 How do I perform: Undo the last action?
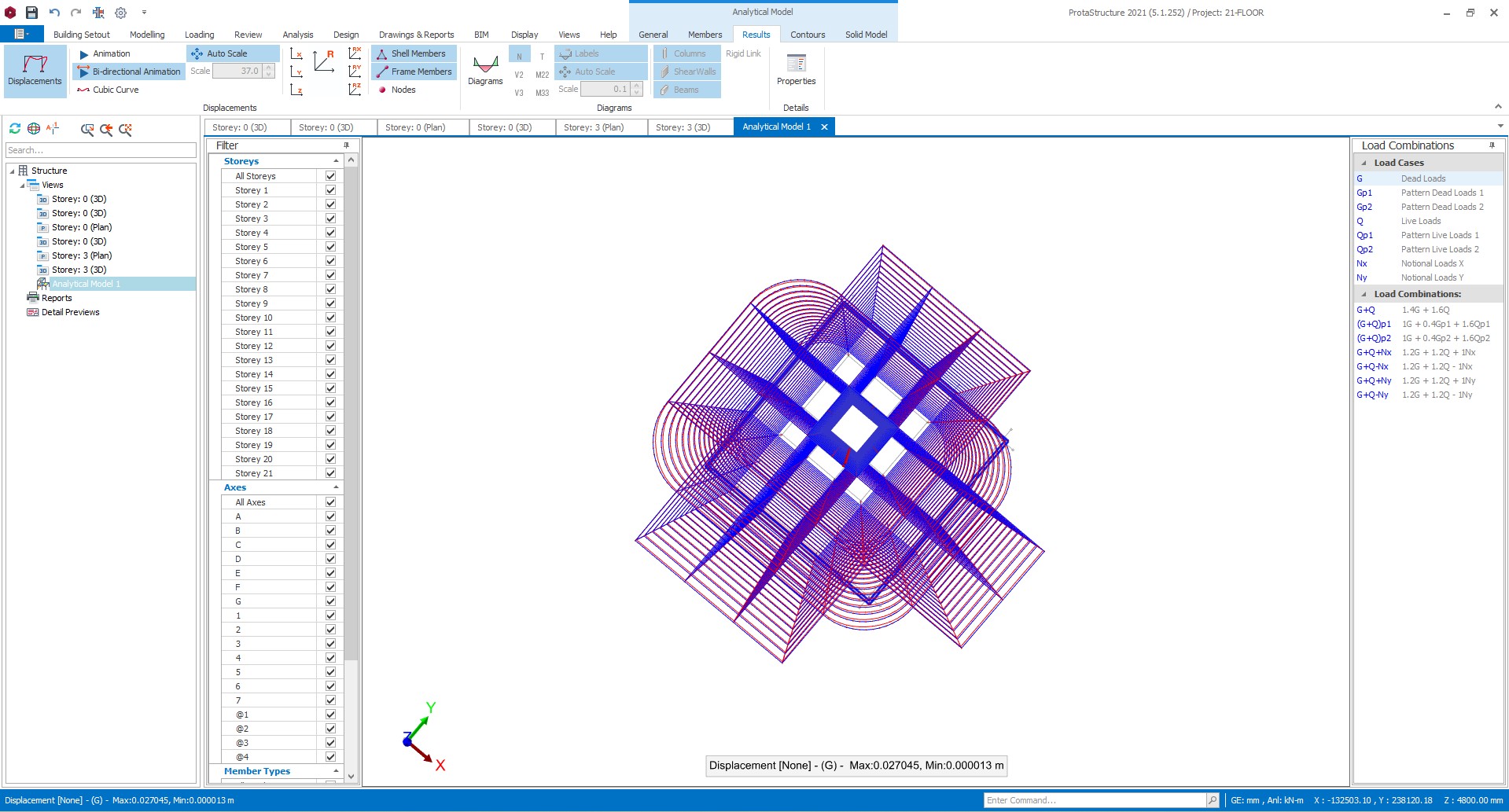pyautogui.click(x=54, y=13)
